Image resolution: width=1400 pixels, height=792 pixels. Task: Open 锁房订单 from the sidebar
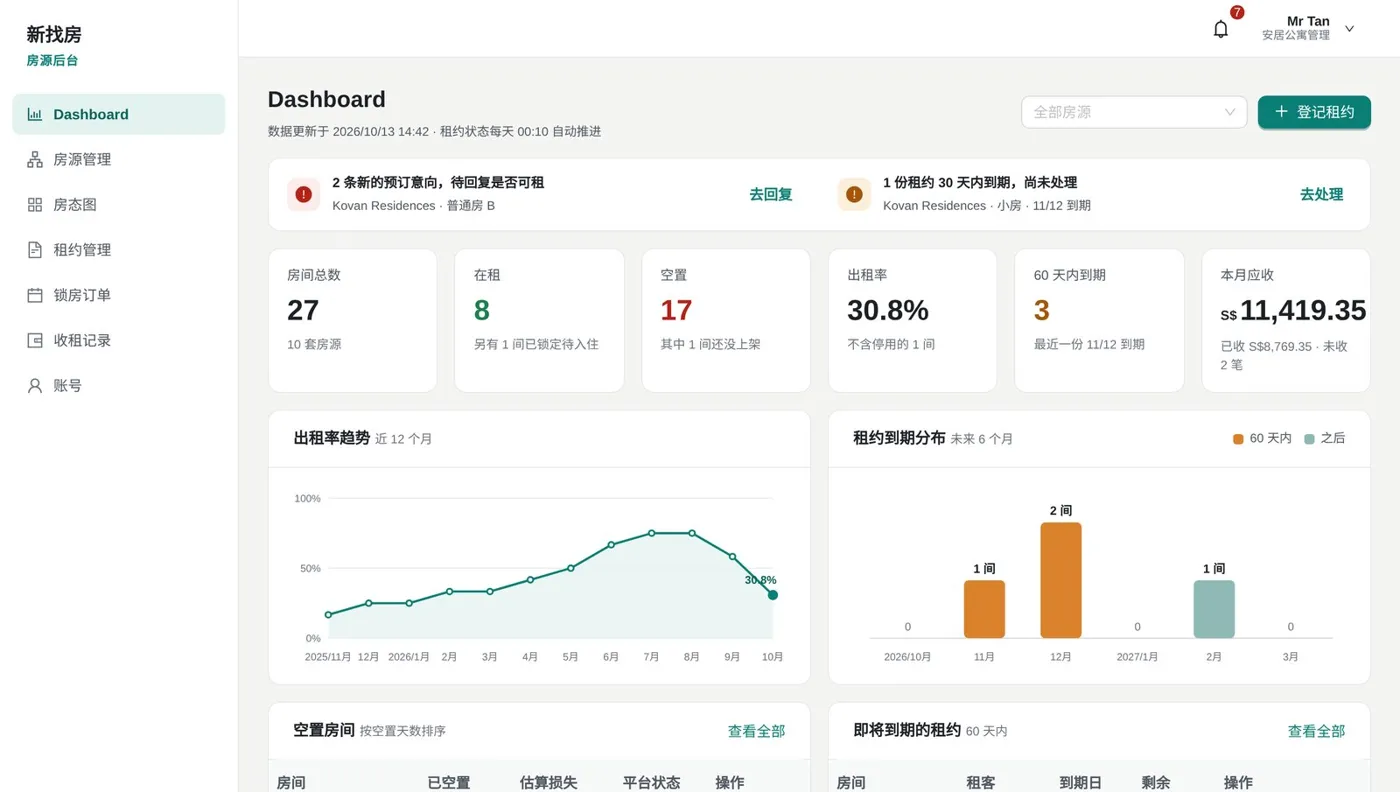119,295
